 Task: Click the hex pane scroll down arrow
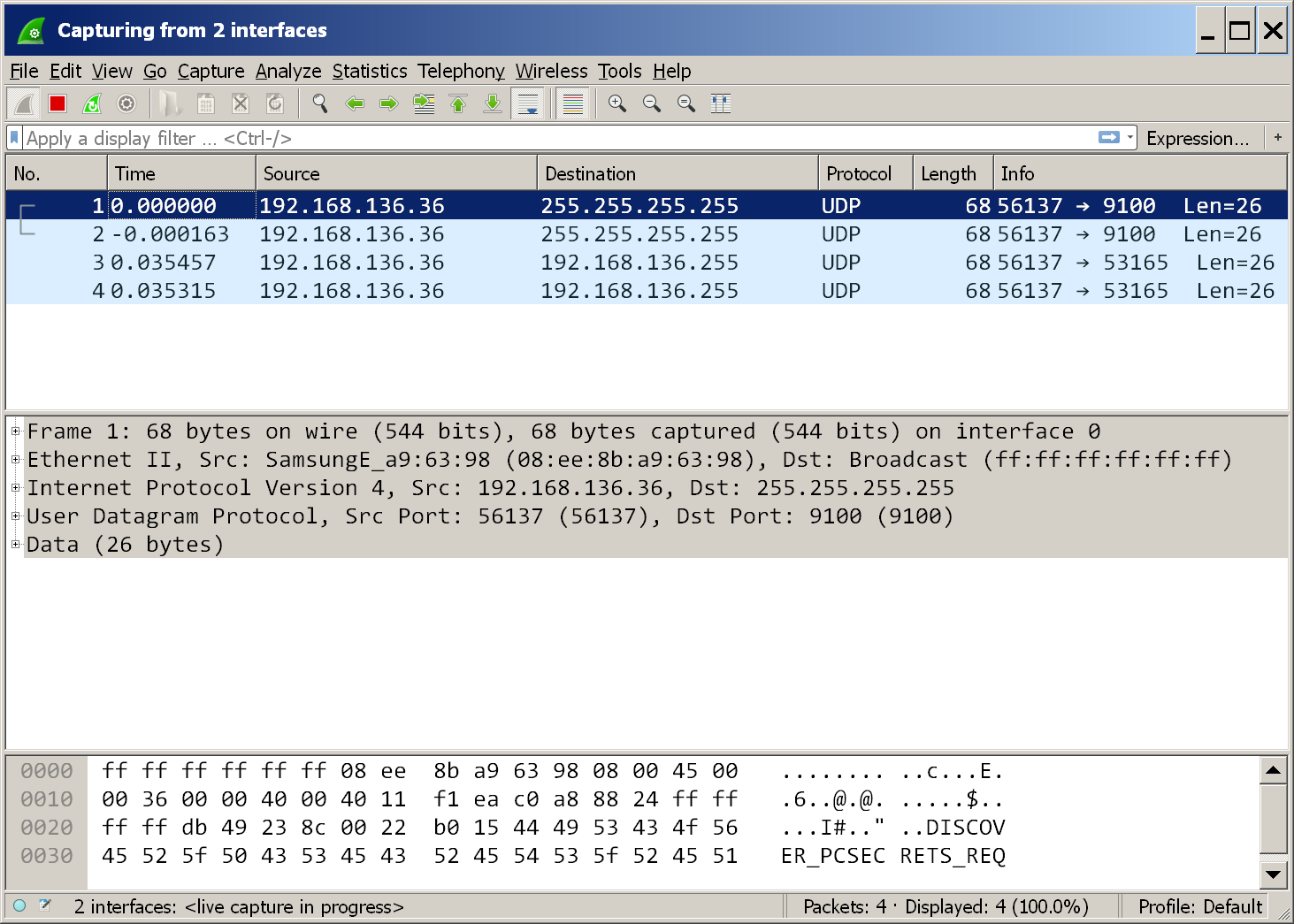1273,874
